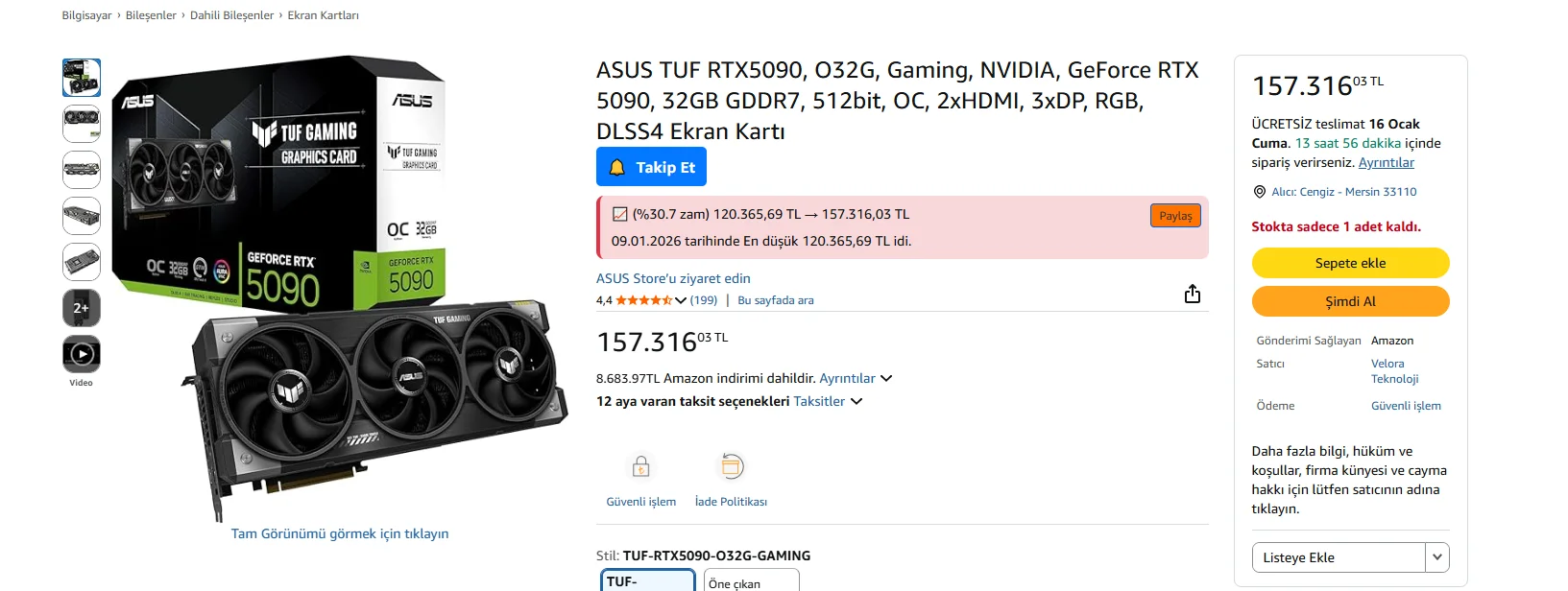Viewport: 1568px width, 591px height.
Task: Expand the Taksitler installment options
Action: point(828,401)
